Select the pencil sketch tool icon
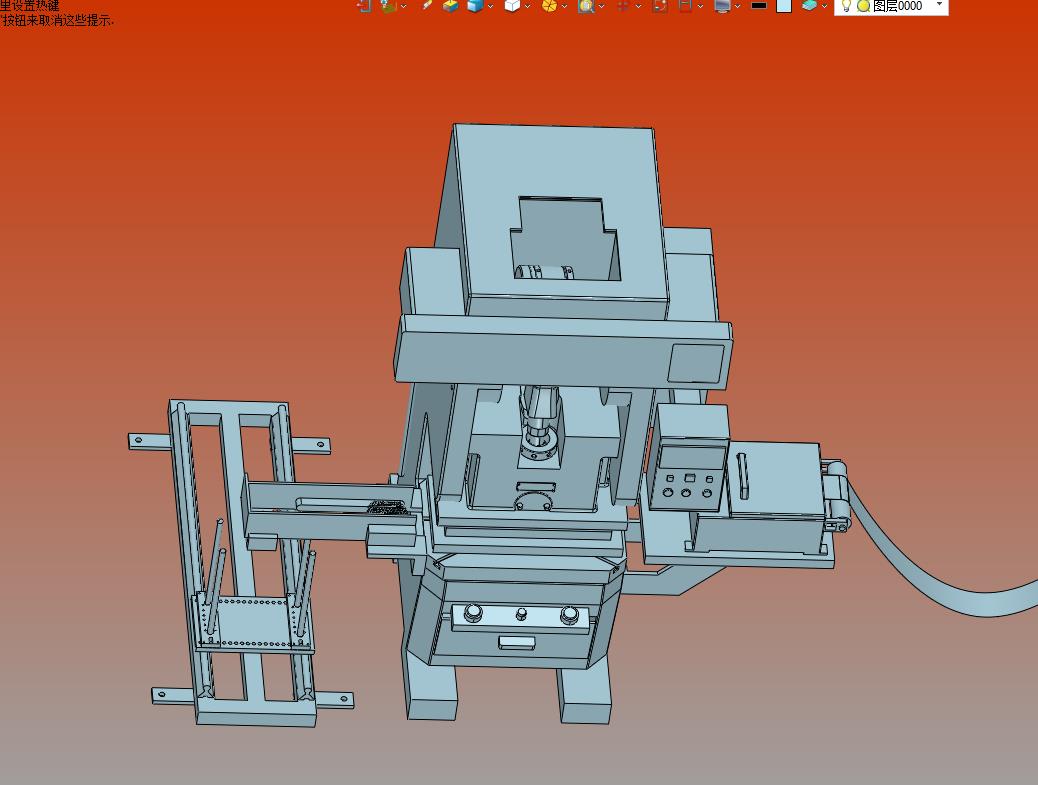1038x785 pixels. 427,5
